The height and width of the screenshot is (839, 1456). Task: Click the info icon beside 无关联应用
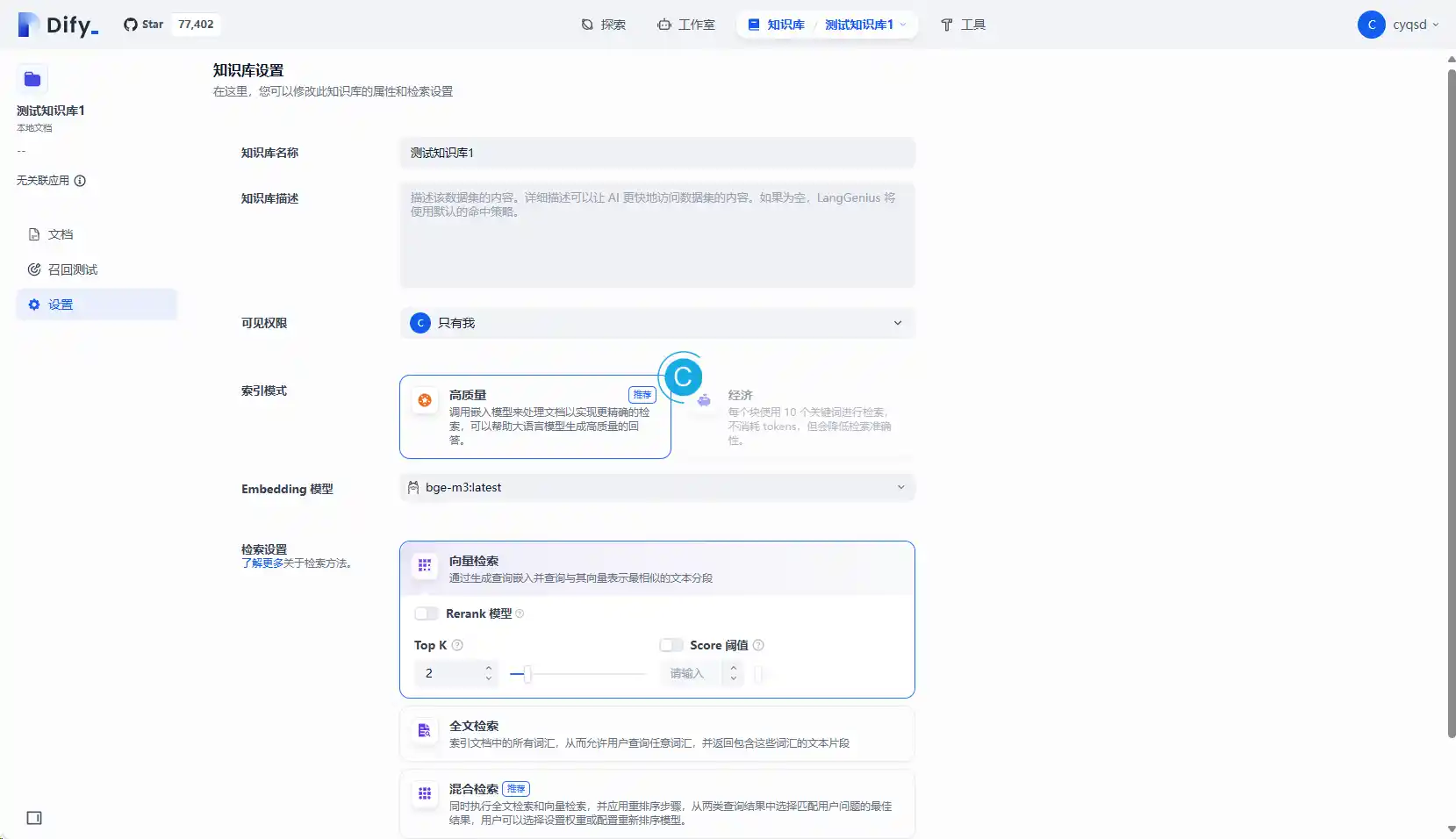click(80, 181)
